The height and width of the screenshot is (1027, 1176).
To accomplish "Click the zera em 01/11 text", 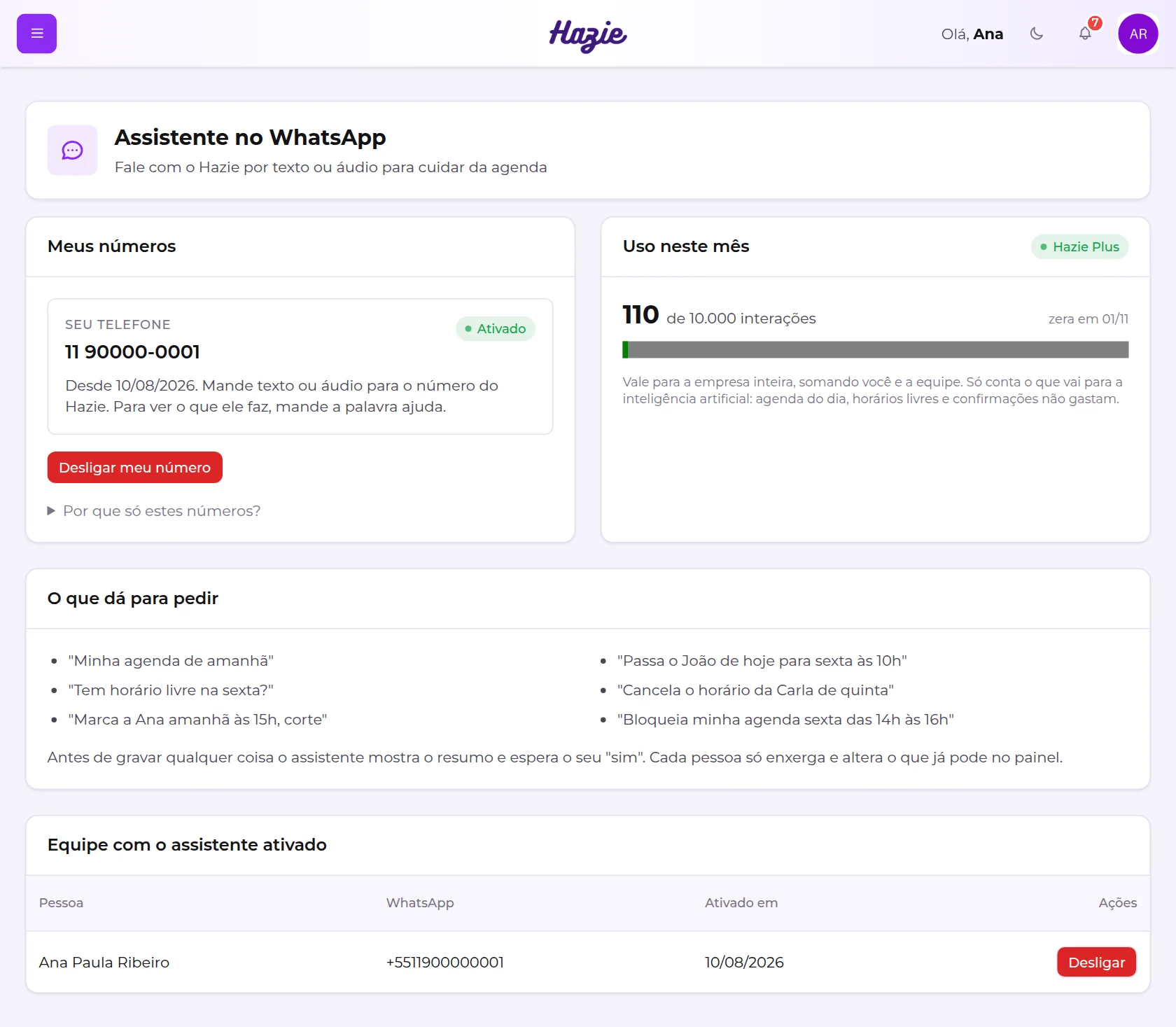I will (x=1088, y=319).
